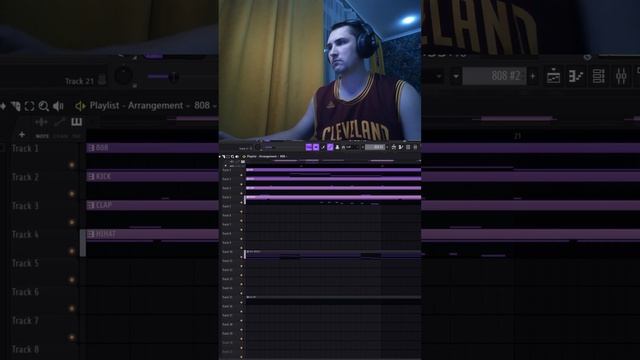Click the audio waveform icon above NOTE tab

[x=41, y=122]
